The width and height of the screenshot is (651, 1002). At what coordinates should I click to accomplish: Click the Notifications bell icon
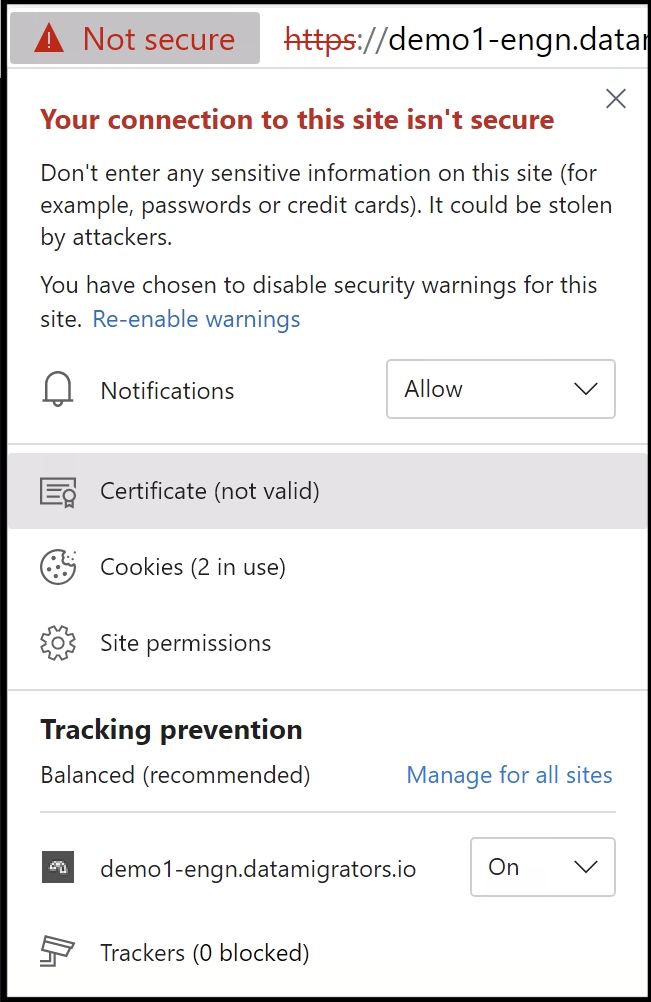[x=58, y=390]
